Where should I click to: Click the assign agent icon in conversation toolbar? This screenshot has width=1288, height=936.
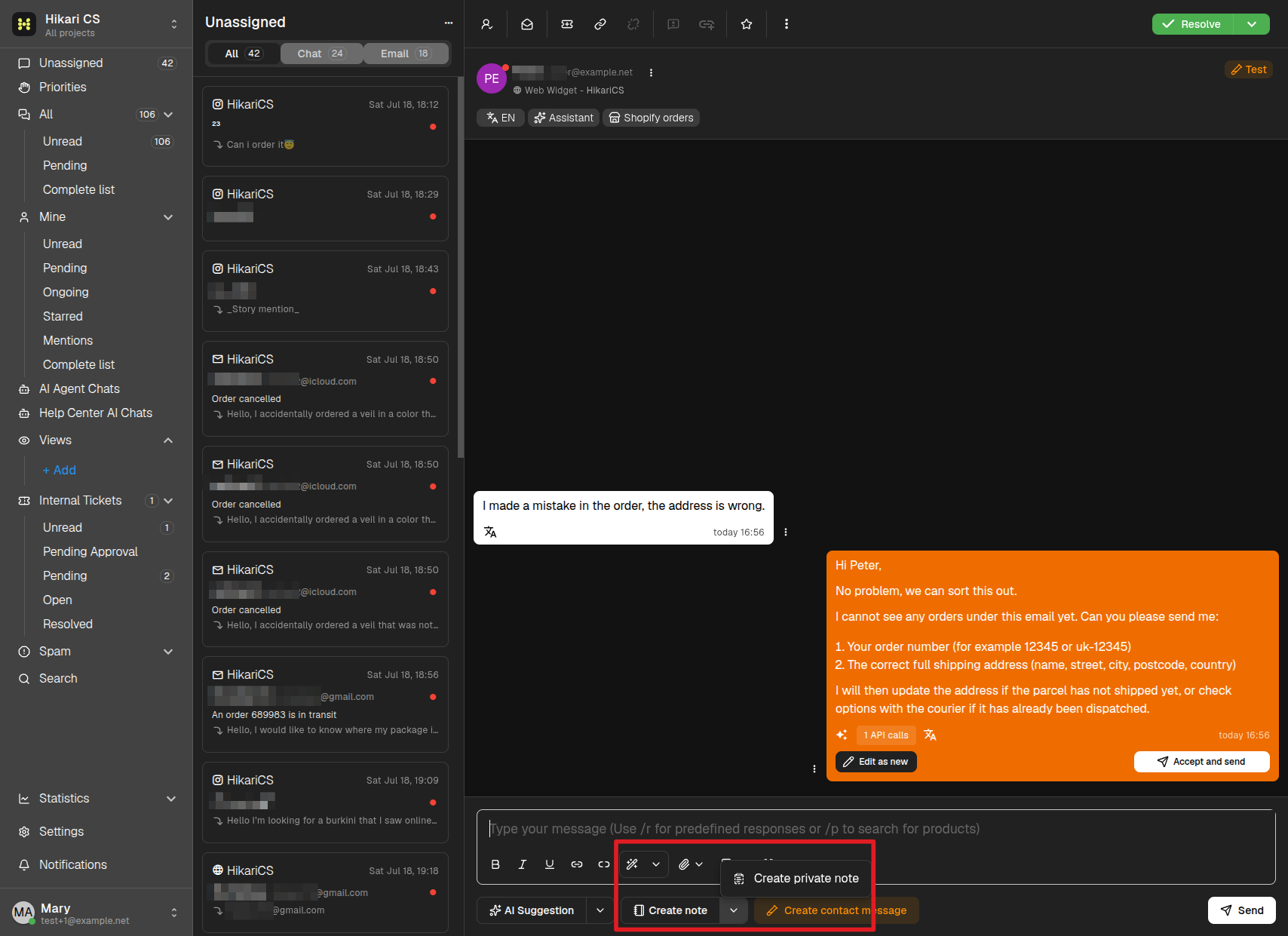(487, 24)
